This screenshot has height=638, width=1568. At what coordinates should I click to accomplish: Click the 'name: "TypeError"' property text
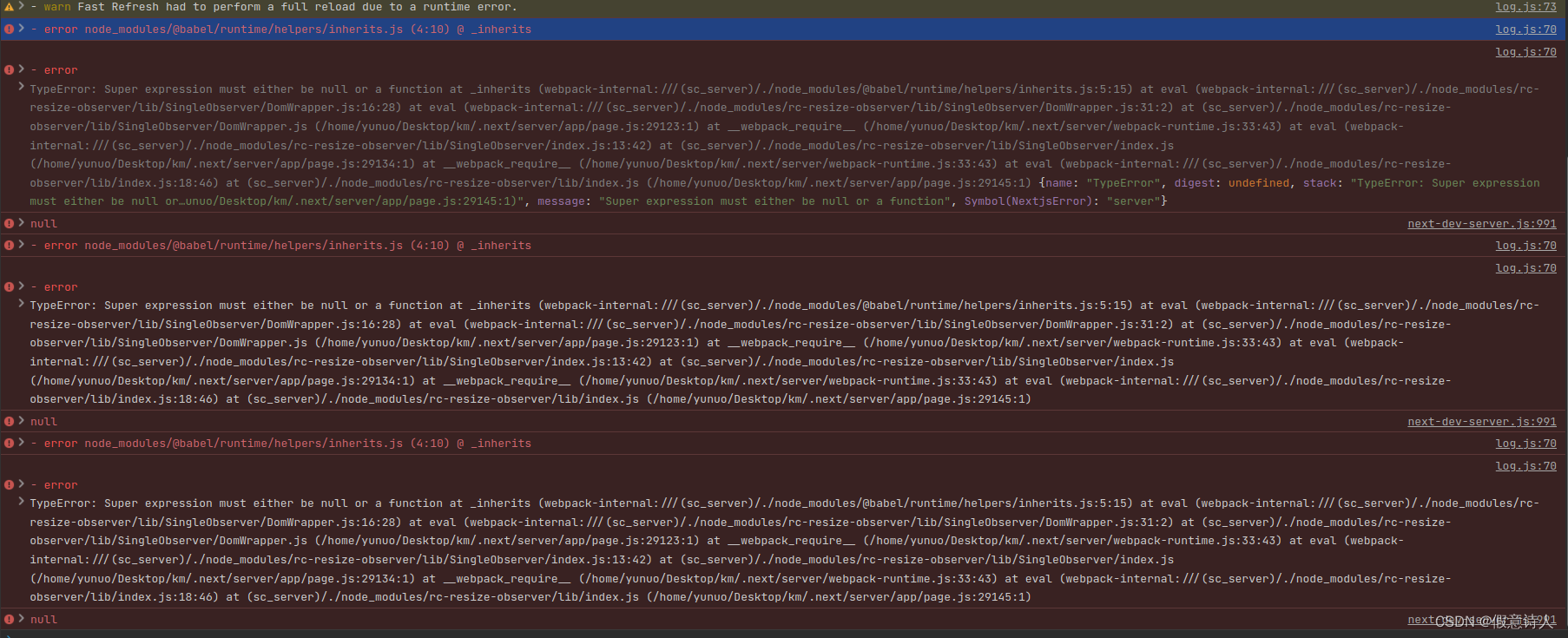(1103, 183)
